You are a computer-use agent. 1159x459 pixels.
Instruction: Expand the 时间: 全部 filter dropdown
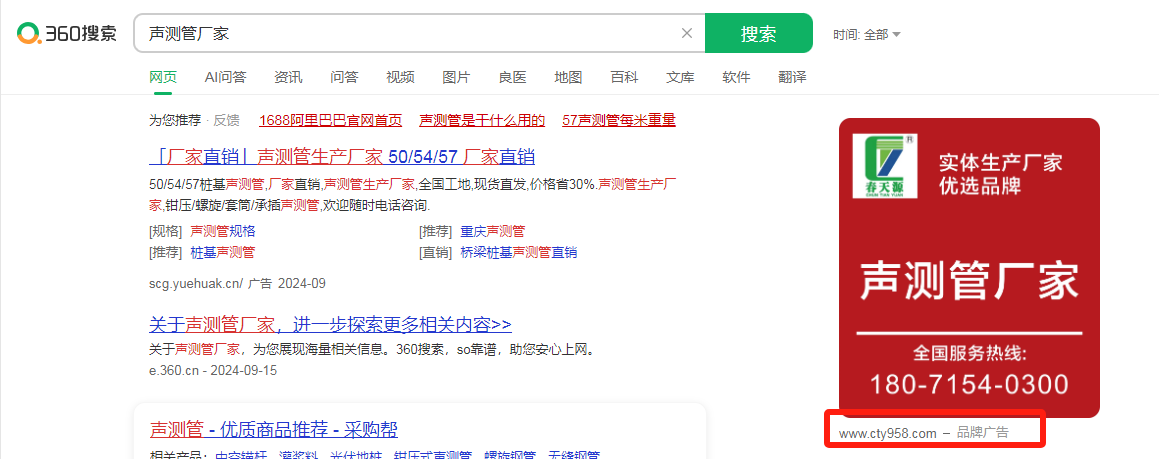point(866,35)
